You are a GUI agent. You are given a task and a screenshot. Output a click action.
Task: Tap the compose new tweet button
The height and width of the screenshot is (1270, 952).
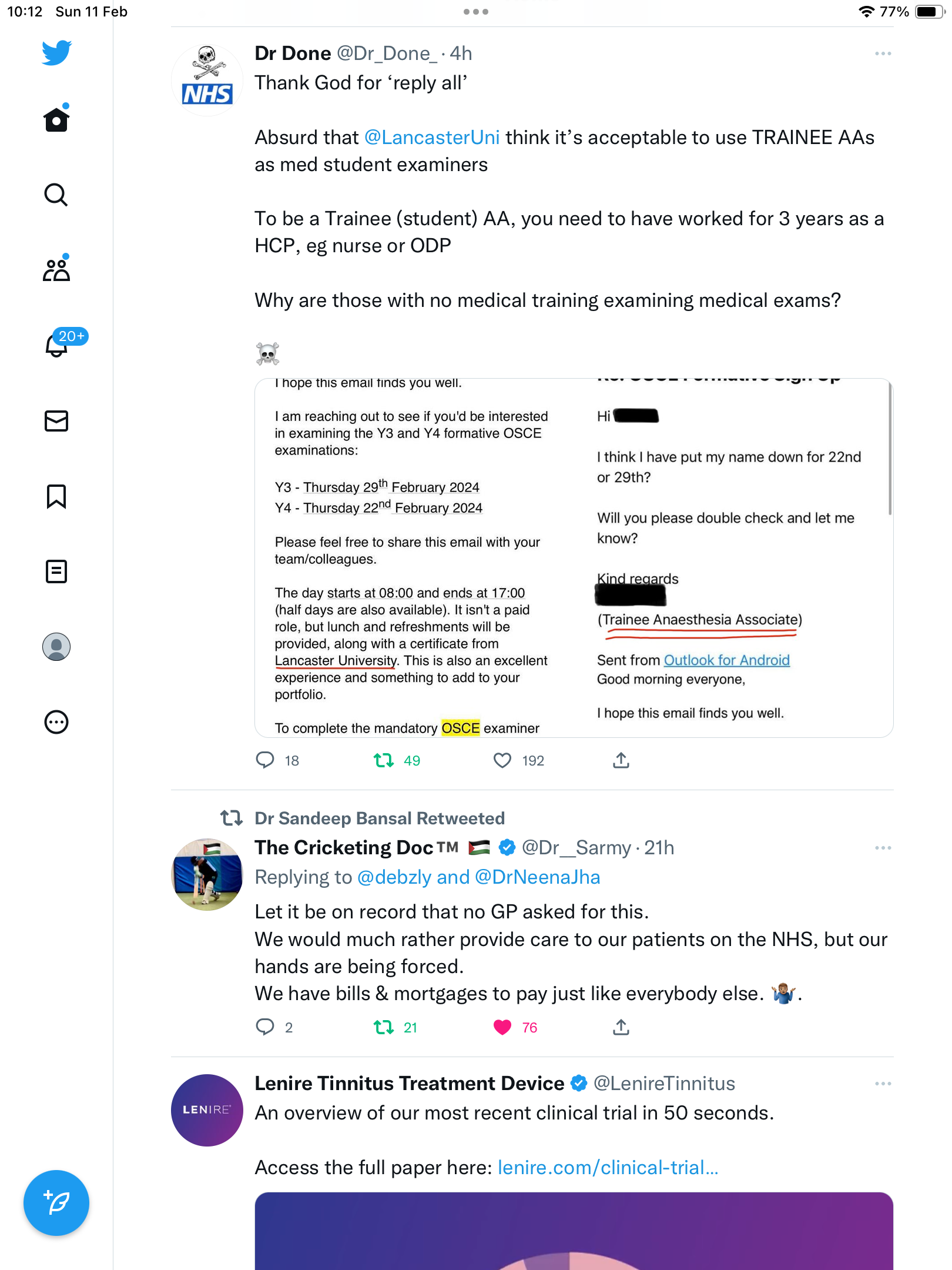(x=56, y=1203)
